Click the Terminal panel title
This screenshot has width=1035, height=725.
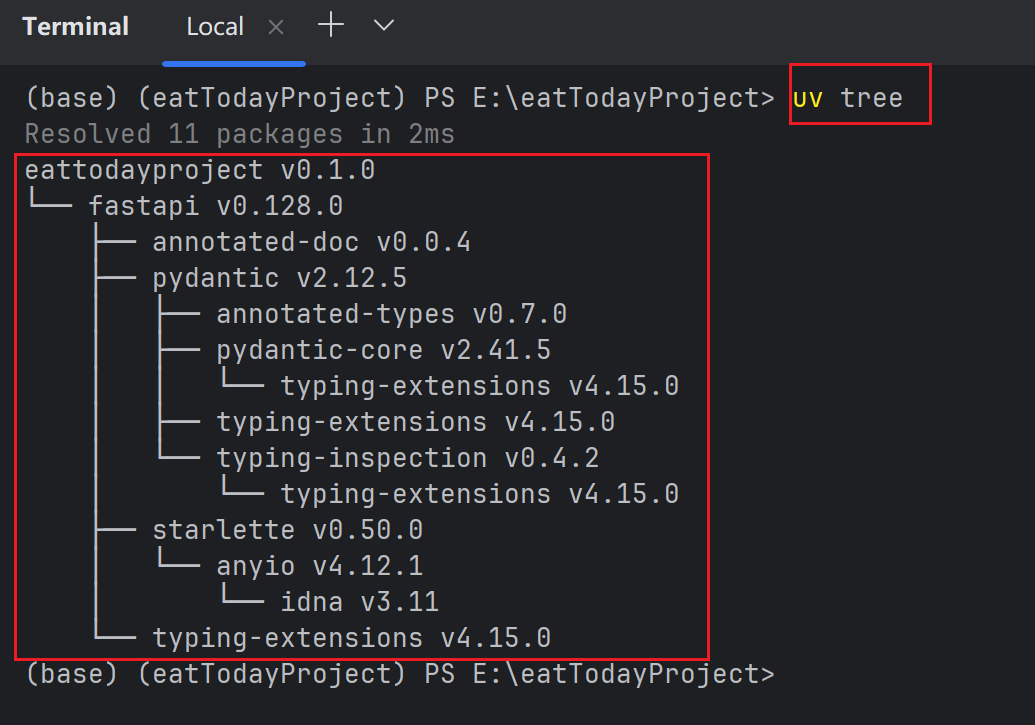coord(76,27)
